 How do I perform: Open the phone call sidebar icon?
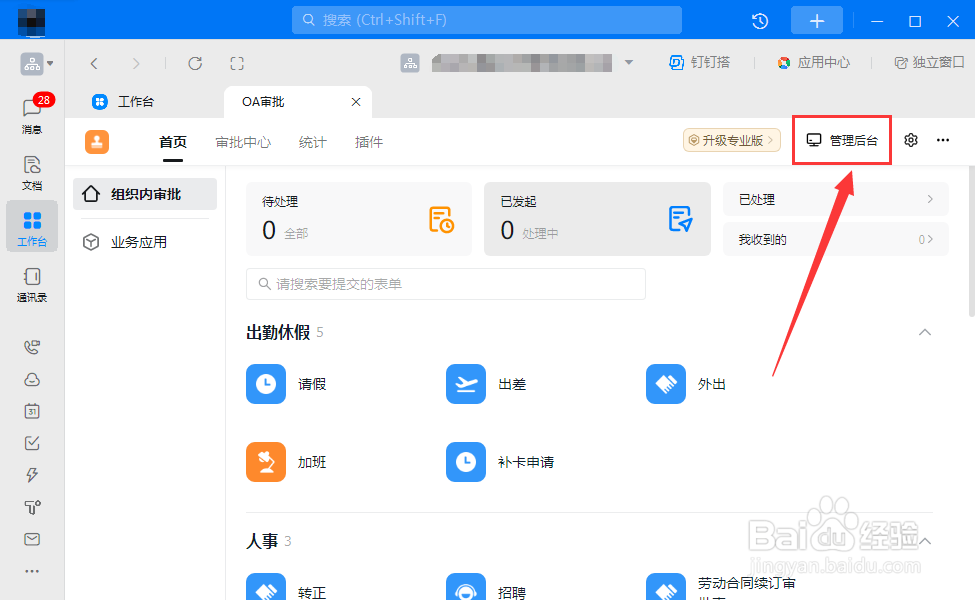click(x=32, y=347)
